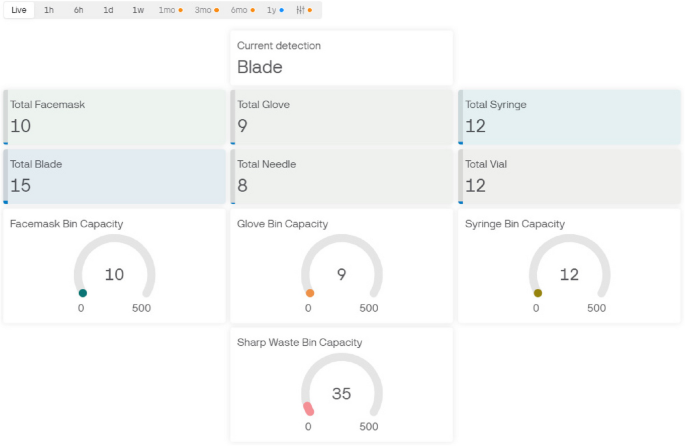
Task: Switch to the 1h time range
Action: (x=49, y=10)
